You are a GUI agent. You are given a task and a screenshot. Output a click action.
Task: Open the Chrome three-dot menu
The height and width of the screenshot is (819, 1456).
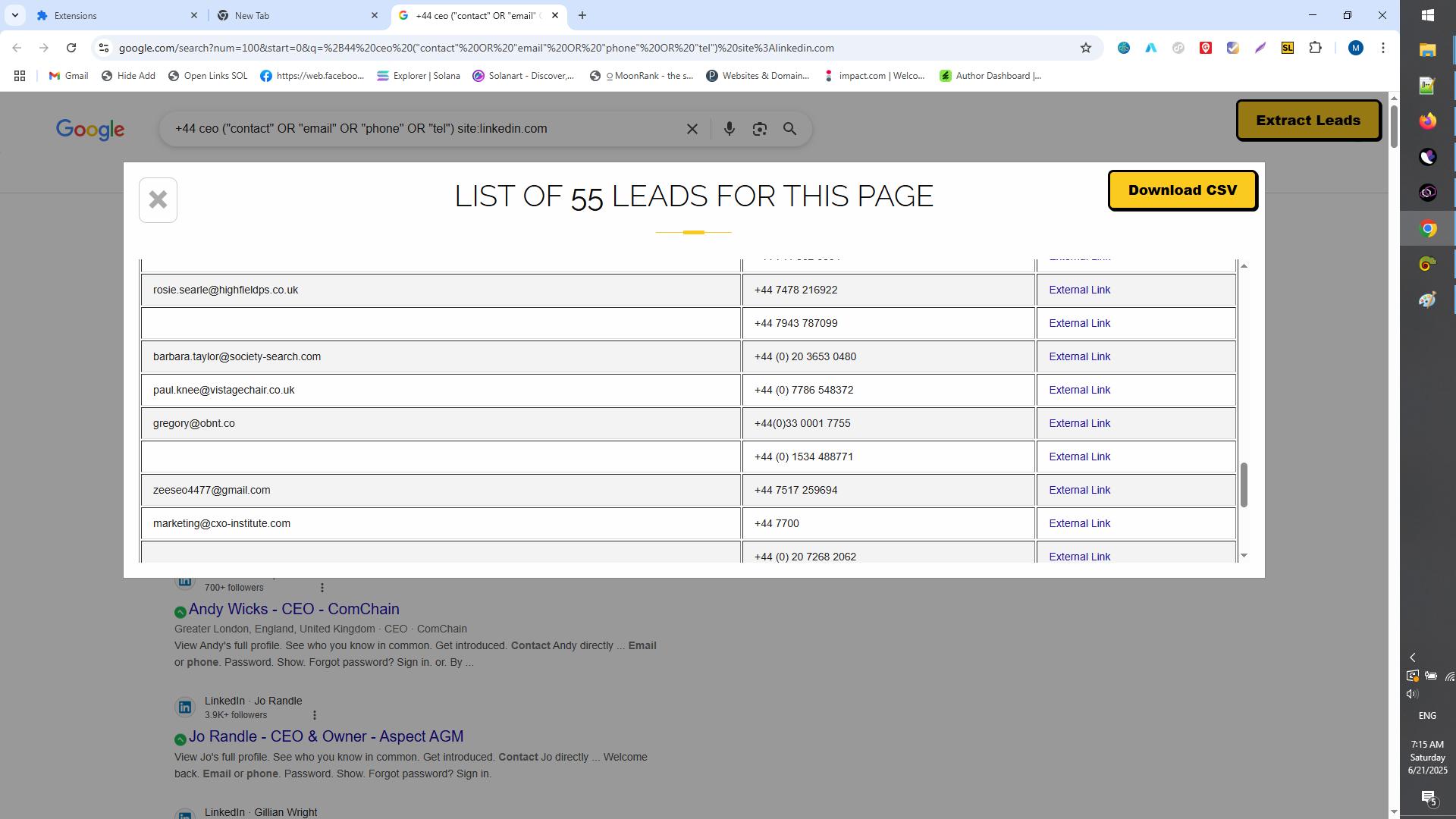coord(1382,48)
